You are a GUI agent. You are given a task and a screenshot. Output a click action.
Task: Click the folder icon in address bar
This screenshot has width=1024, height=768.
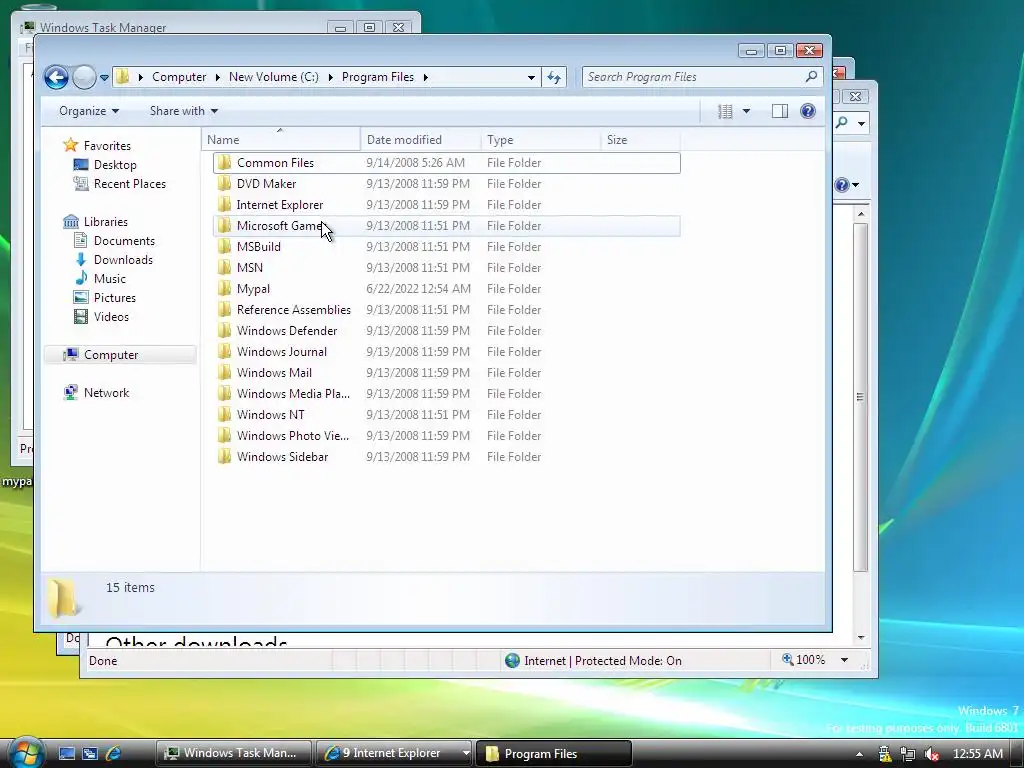tap(122, 77)
